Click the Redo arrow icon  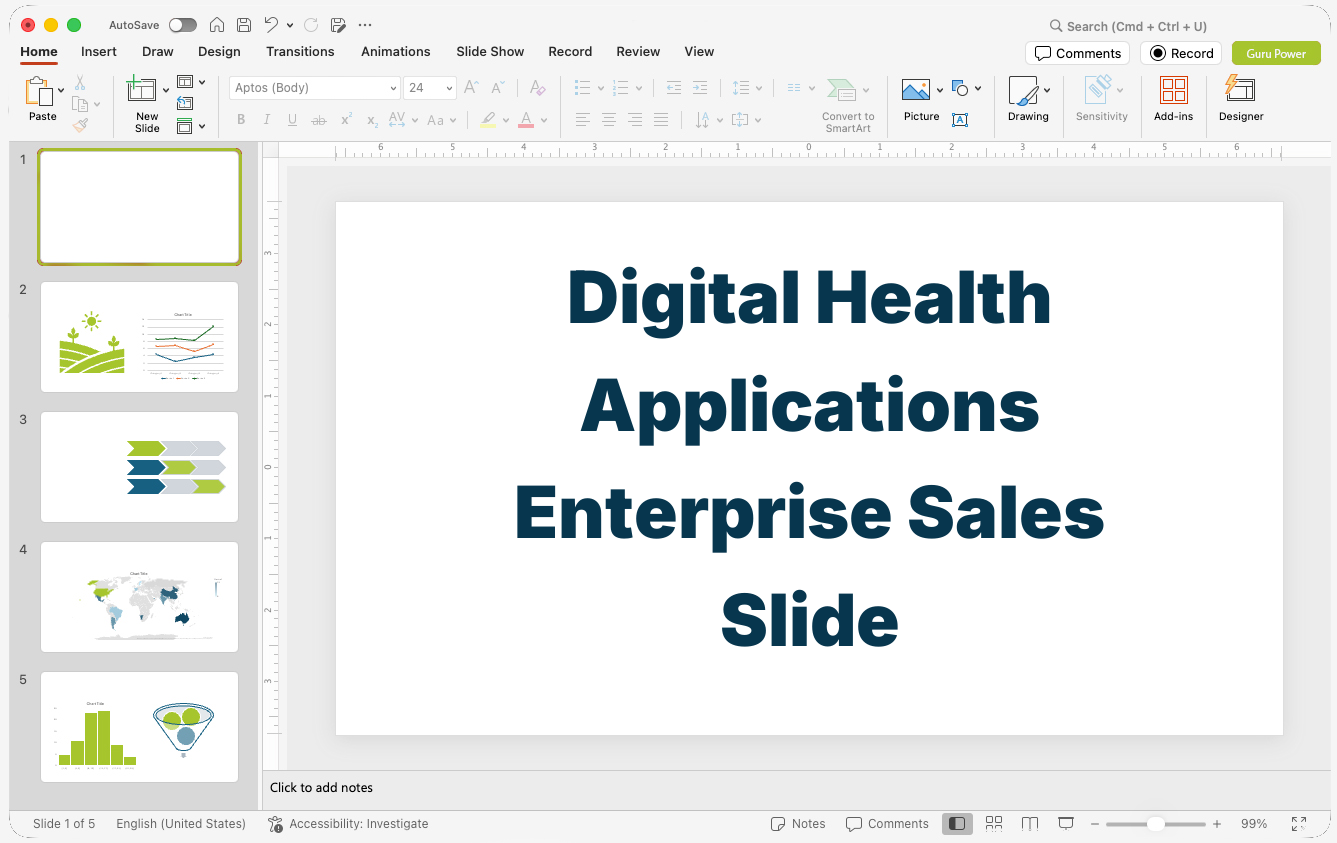(x=310, y=25)
